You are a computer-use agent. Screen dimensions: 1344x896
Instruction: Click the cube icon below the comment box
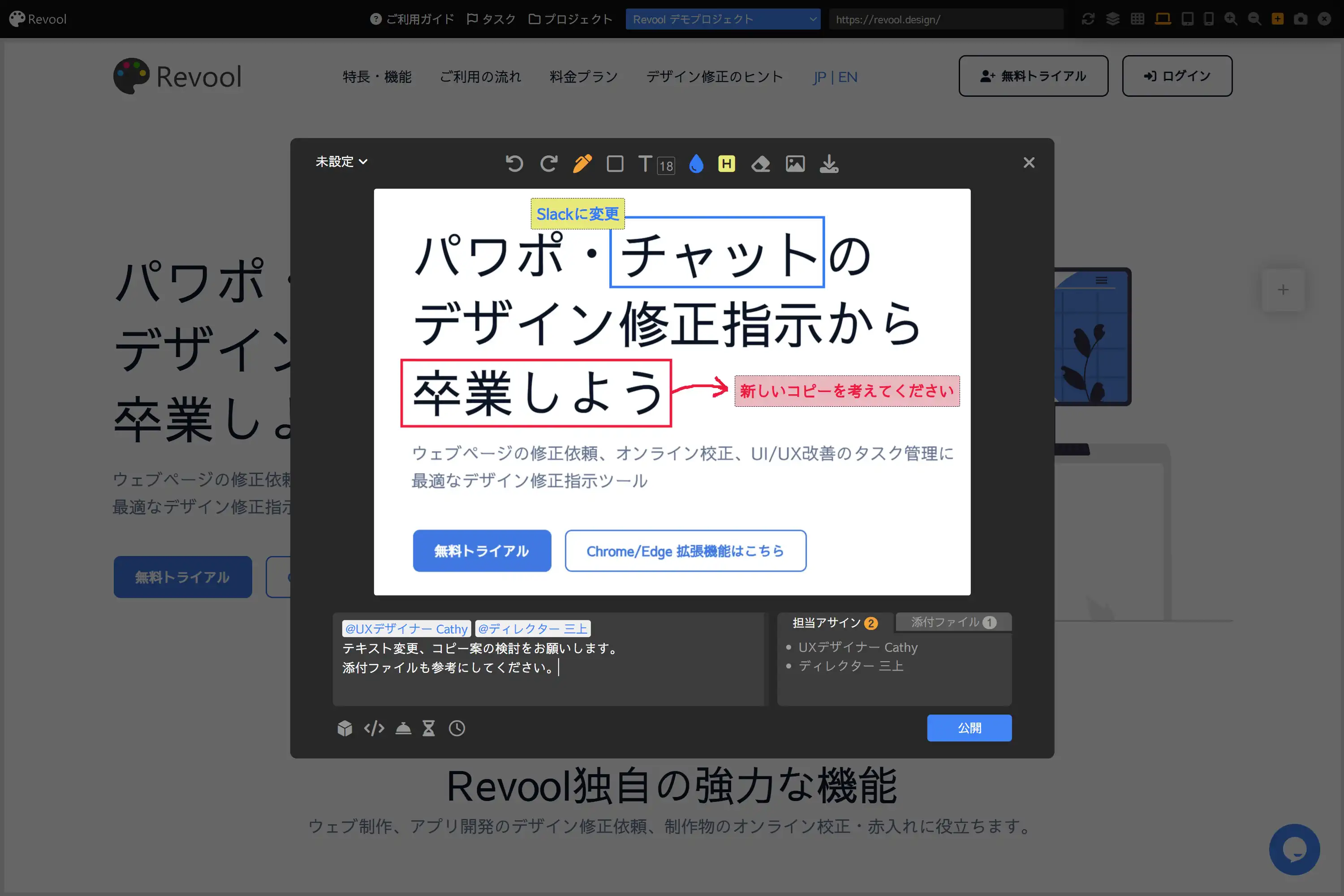coord(345,728)
